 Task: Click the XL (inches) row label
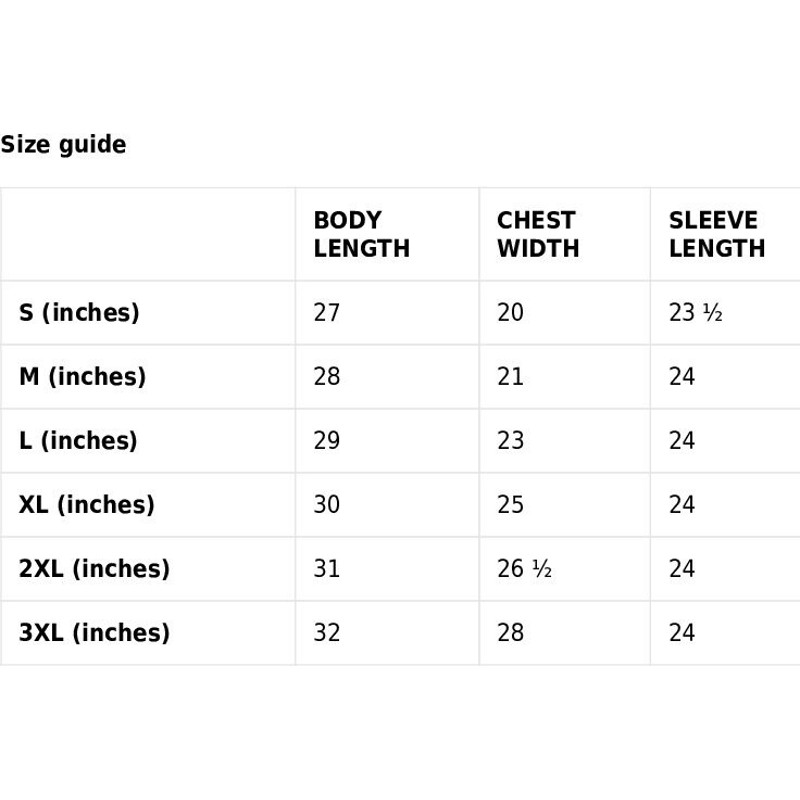87,505
